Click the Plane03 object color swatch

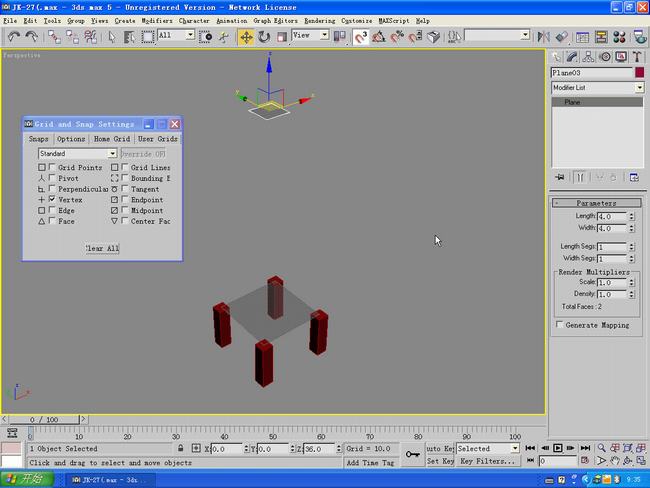click(x=640, y=73)
